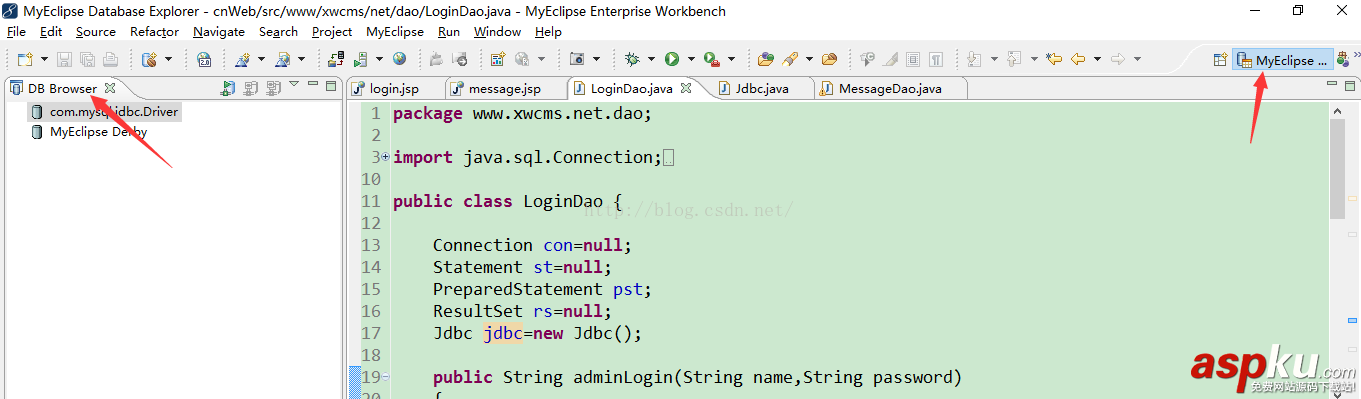Select the DB Browser view tab
The width and height of the screenshot is (1361, 399).
pos(62,88)
